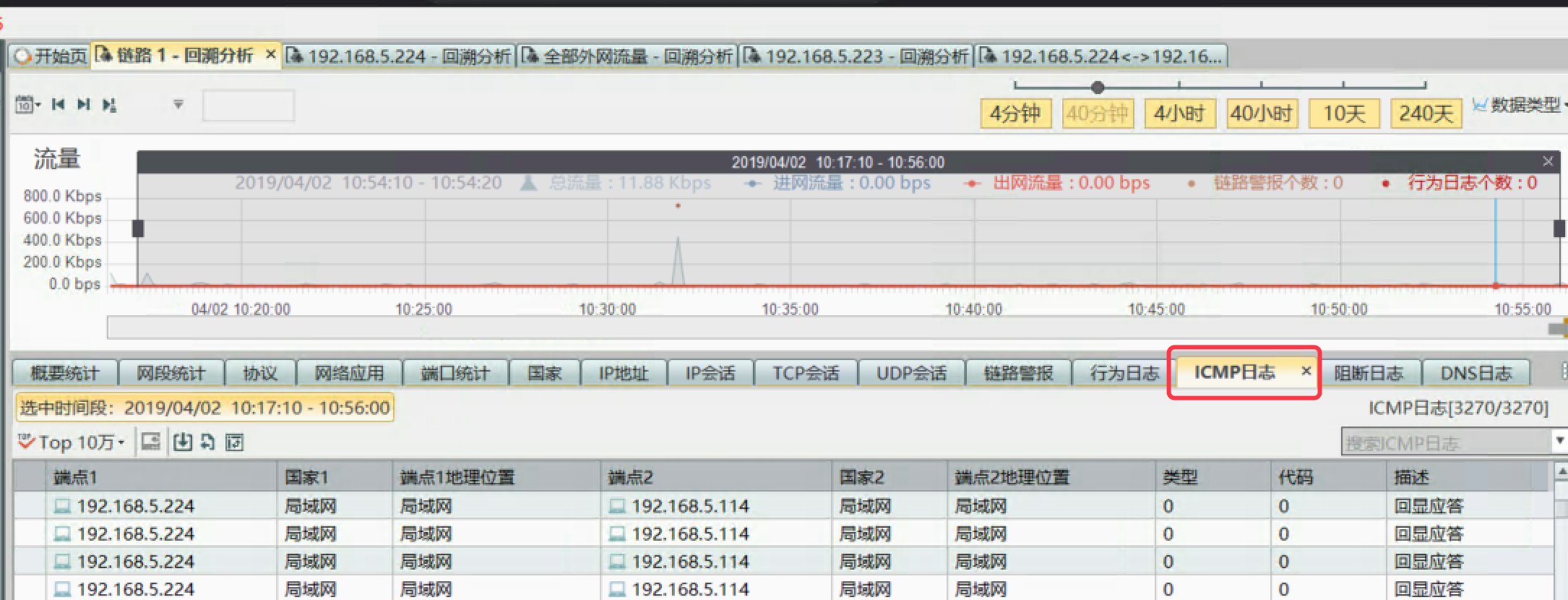
Task: Switch to the TCP会话 tab
Action: point(806,374)
